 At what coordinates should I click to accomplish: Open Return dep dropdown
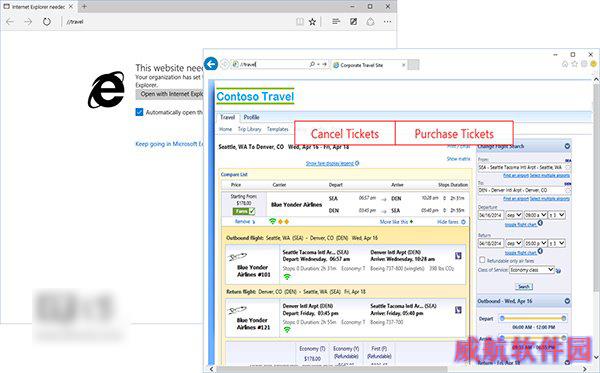514,243
